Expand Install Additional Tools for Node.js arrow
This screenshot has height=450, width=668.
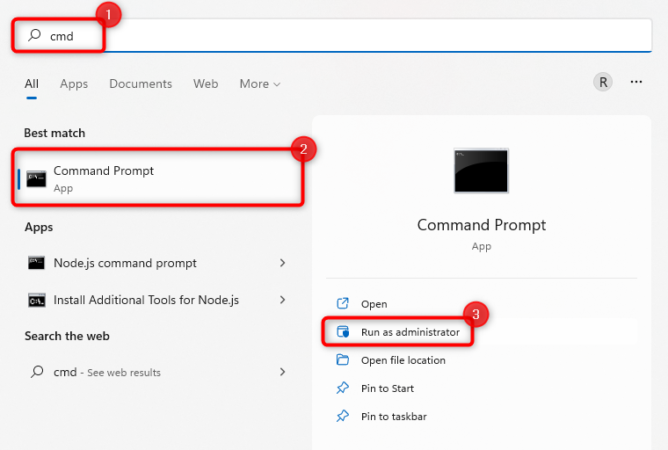point(283,299)
